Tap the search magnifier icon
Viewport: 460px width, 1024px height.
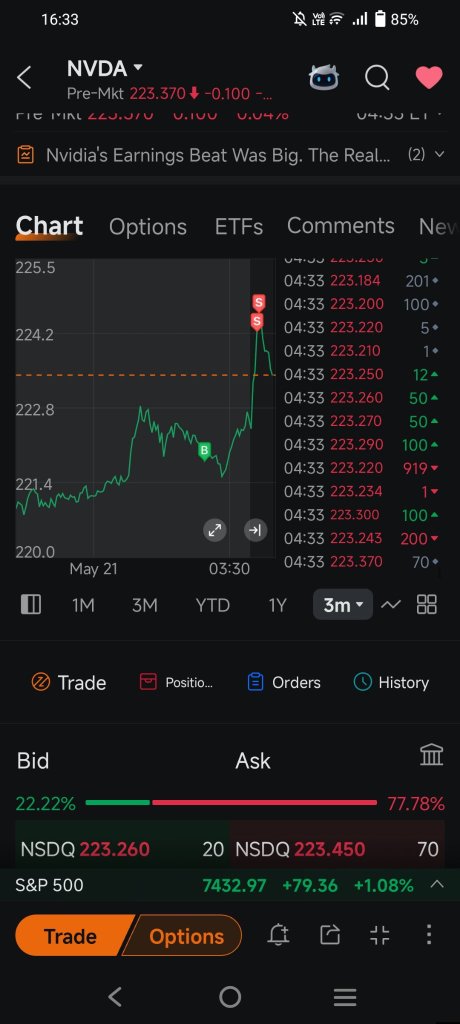click(377, 78)
